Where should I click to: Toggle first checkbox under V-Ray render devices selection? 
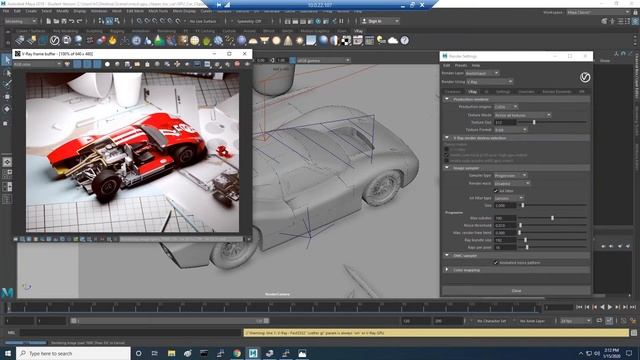click(x=447, y=149)
